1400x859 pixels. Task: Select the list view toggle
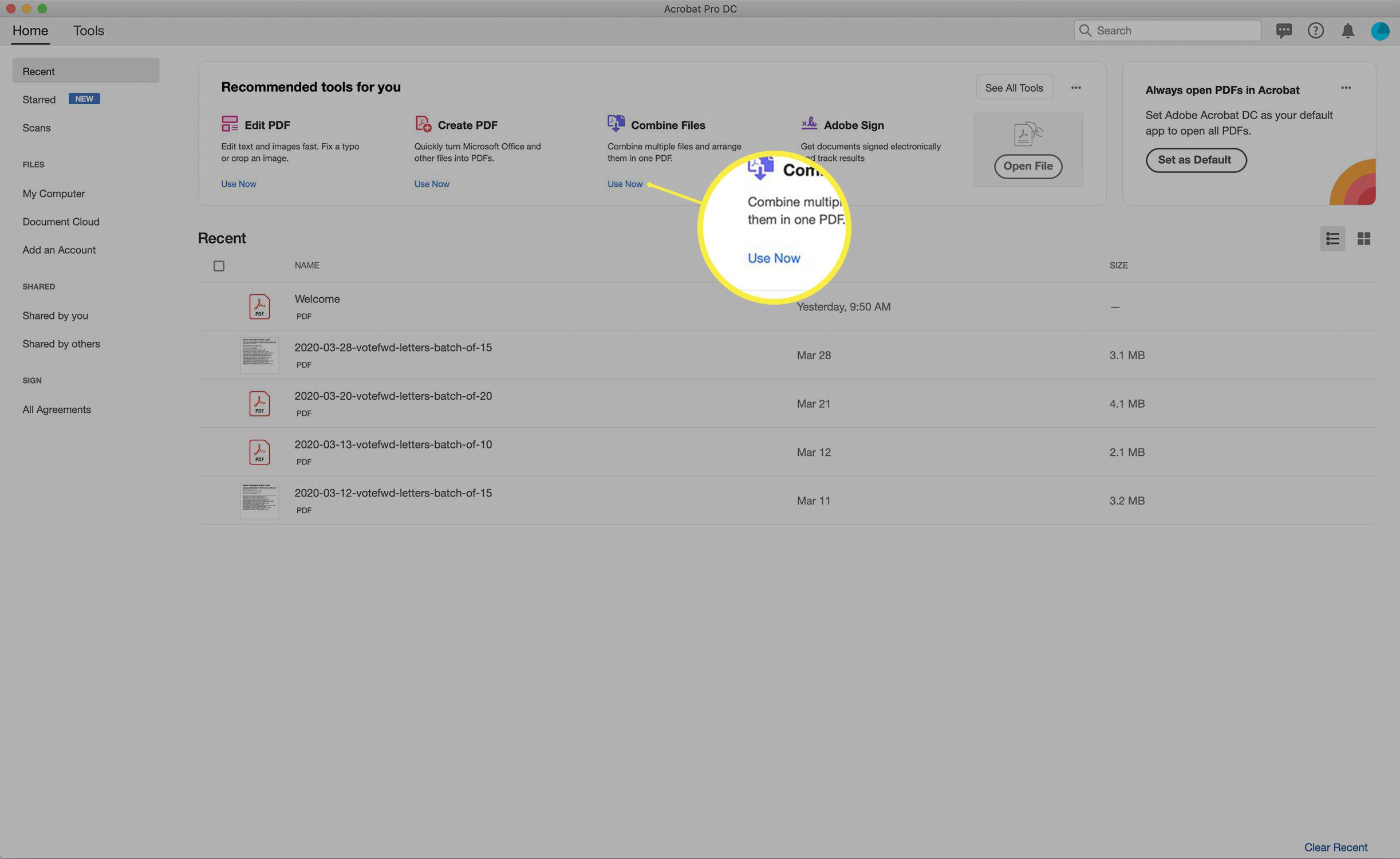(1334, 238)
